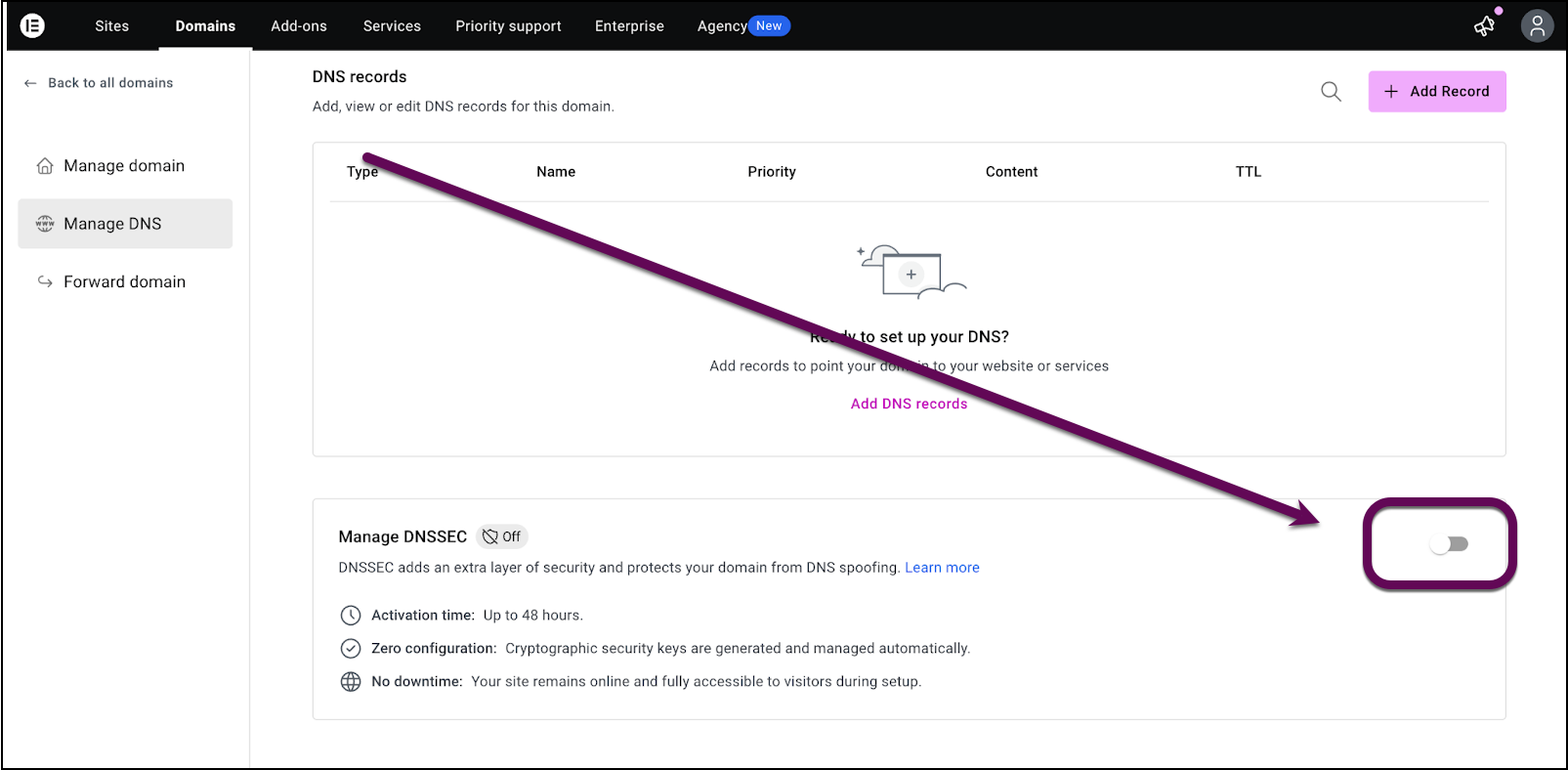This screenshot has width=1568, height=770.
Task: Open the Add DNS records link
Action: (x=909, y=403)
